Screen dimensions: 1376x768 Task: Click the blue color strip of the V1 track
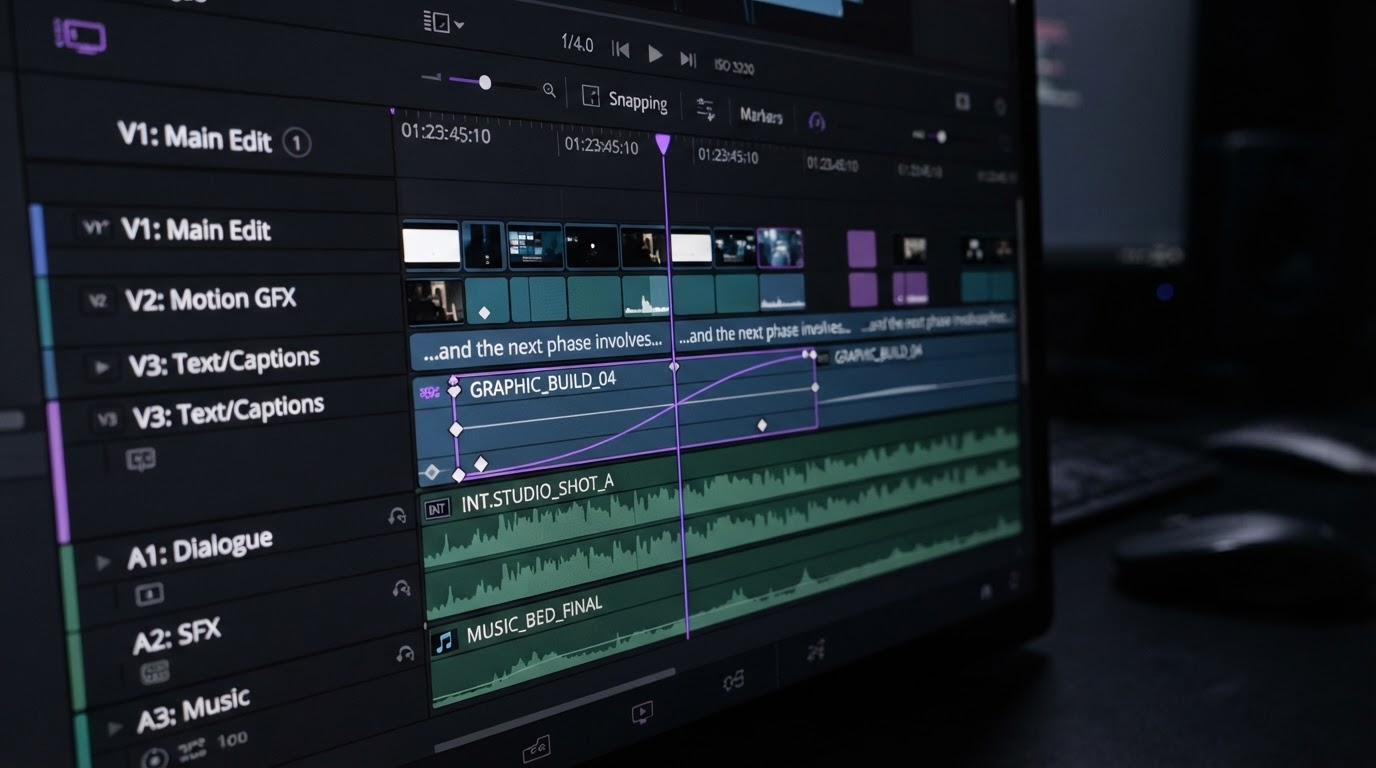tap(39, 240)
